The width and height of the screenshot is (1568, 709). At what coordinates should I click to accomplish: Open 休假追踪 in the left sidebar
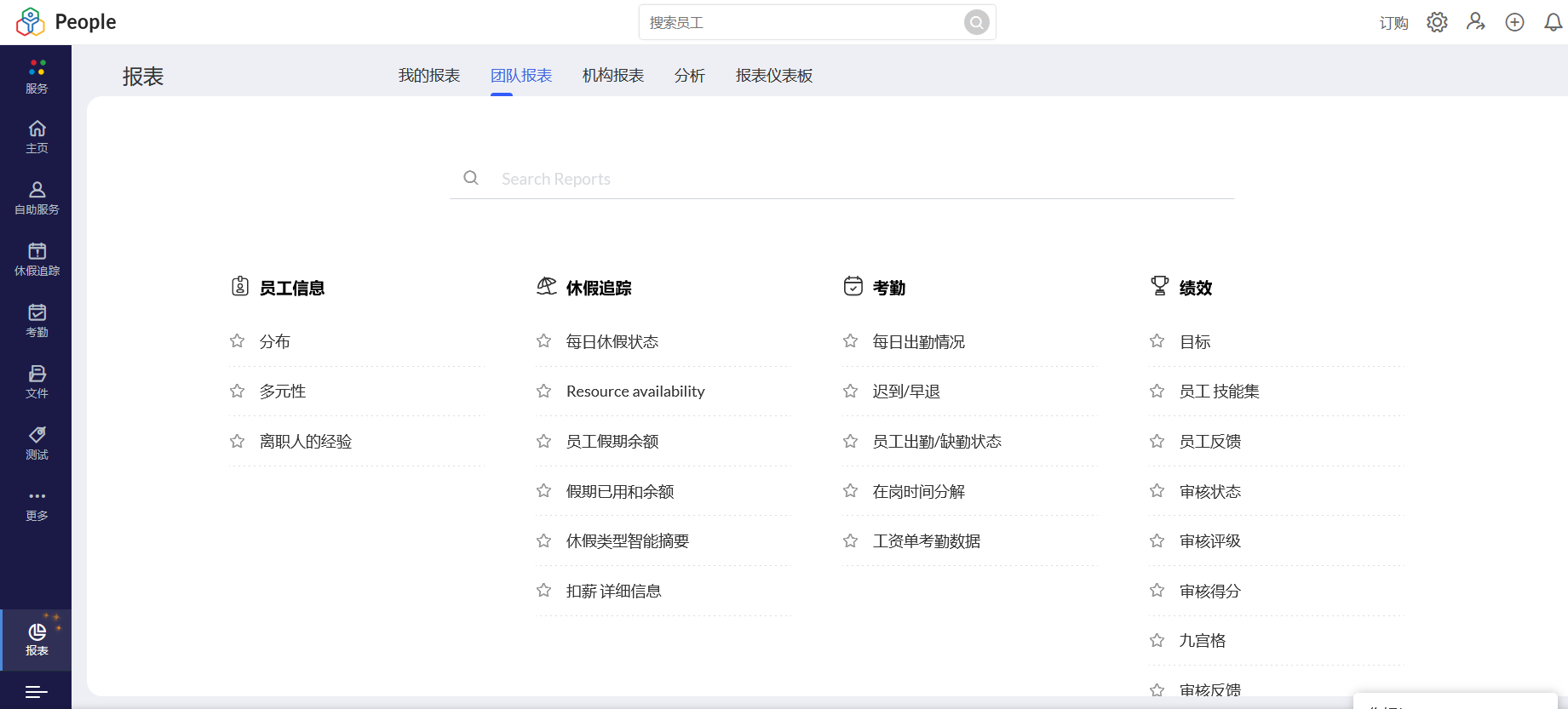pyautogui.click(x=37, y=259)
